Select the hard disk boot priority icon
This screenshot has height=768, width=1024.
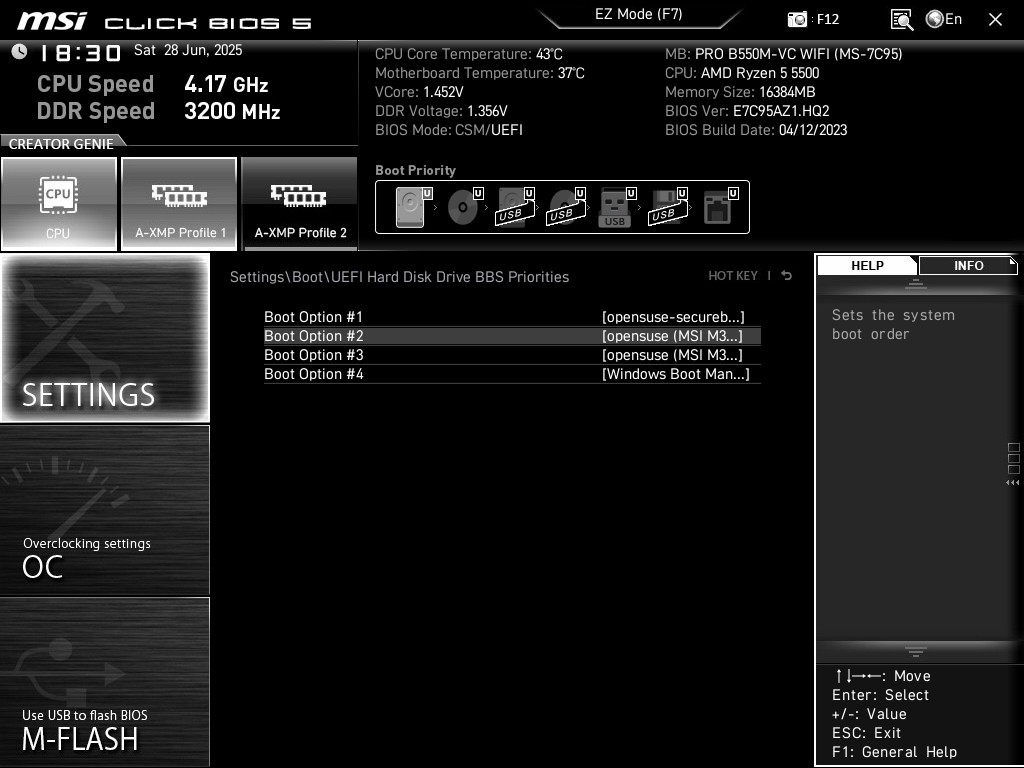pos(409,207)
